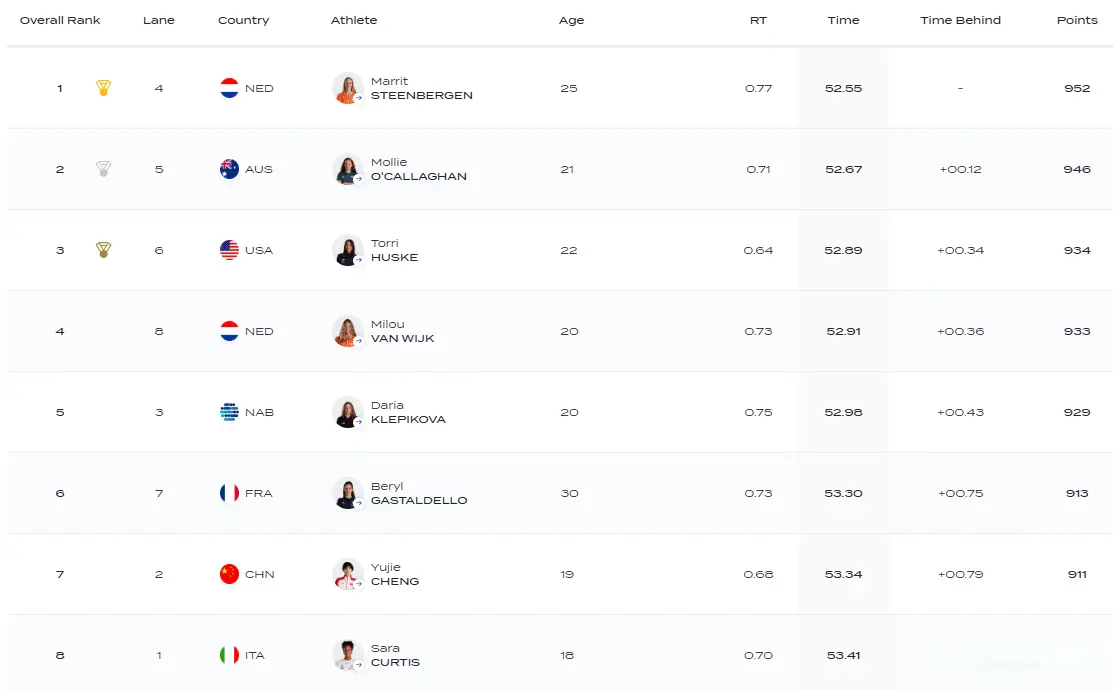
Task: Open Beryl Gastaldello's athlete page
Action: (x=418, y=493)
